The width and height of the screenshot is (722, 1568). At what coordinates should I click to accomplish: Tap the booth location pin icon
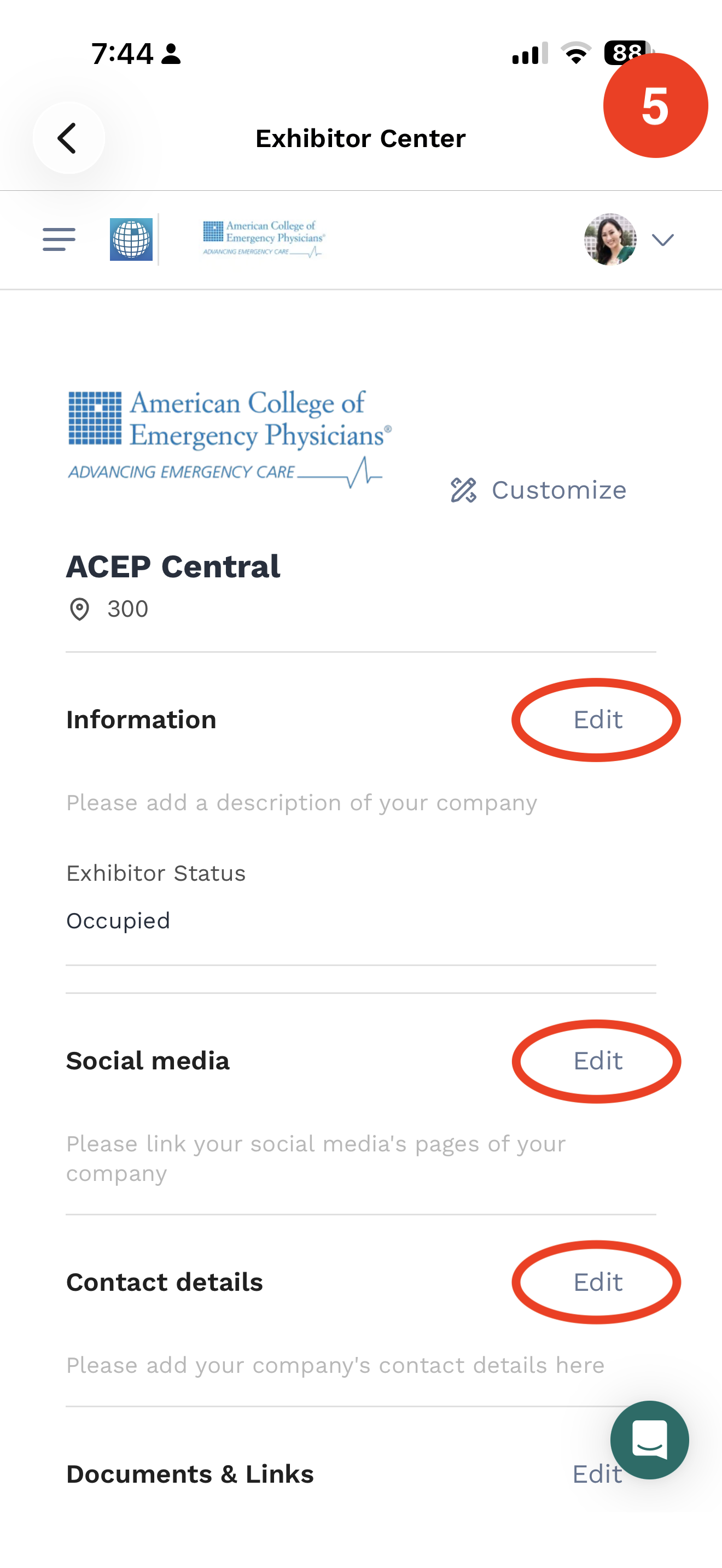tap(79, 609)
